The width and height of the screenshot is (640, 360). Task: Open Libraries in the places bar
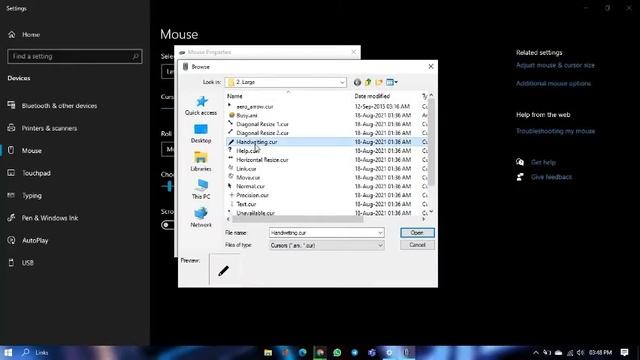pos(201,162)
